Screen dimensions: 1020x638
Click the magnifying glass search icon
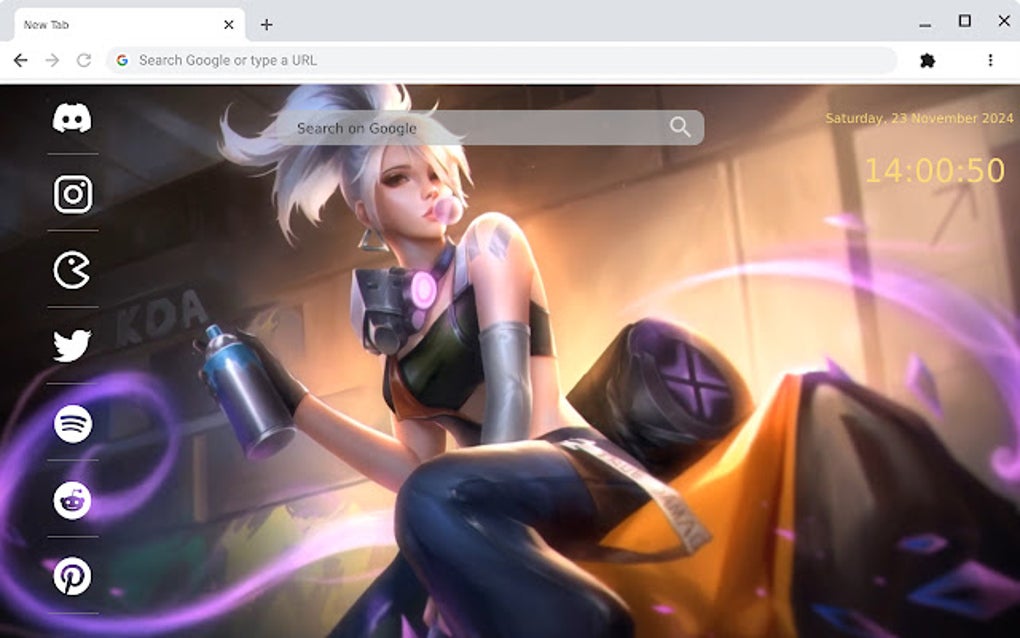(680, 127)
